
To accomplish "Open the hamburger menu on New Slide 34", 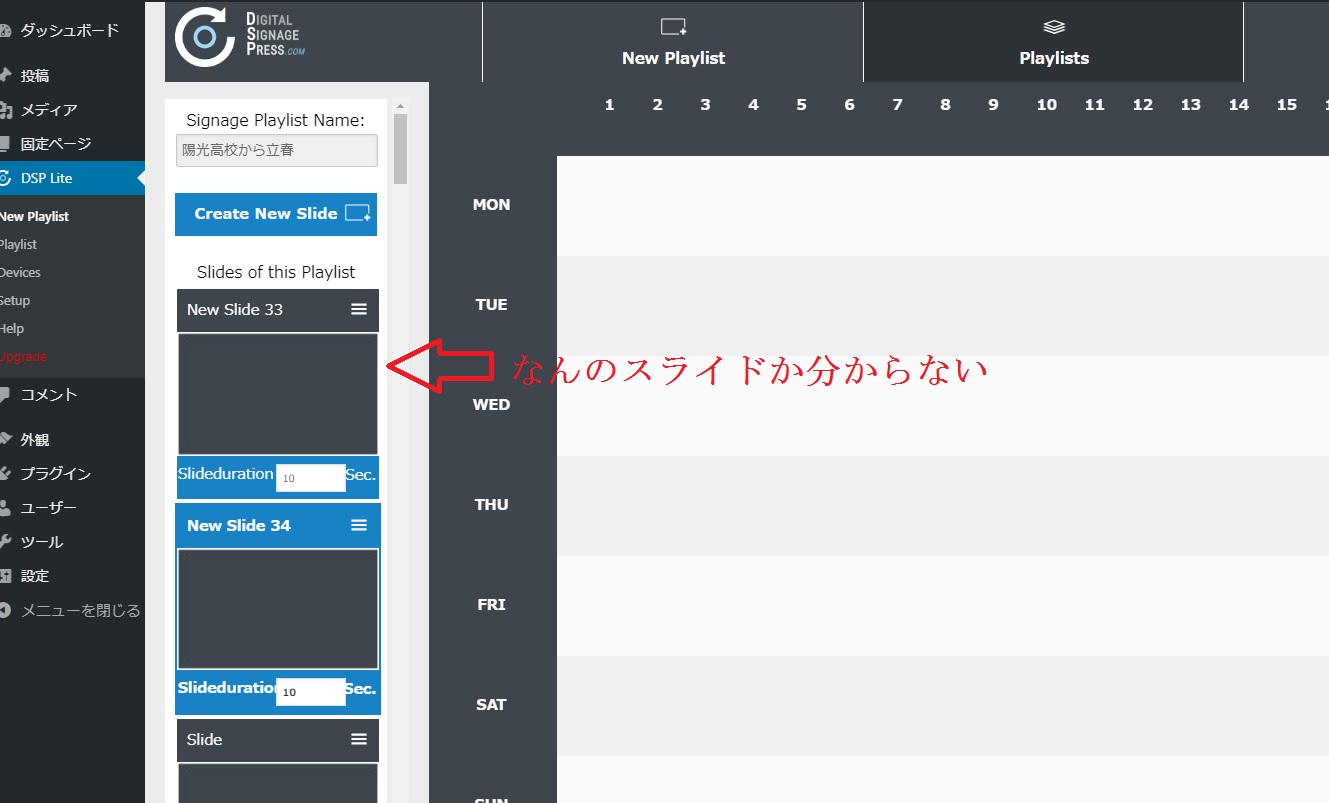I will pos(360,525).
